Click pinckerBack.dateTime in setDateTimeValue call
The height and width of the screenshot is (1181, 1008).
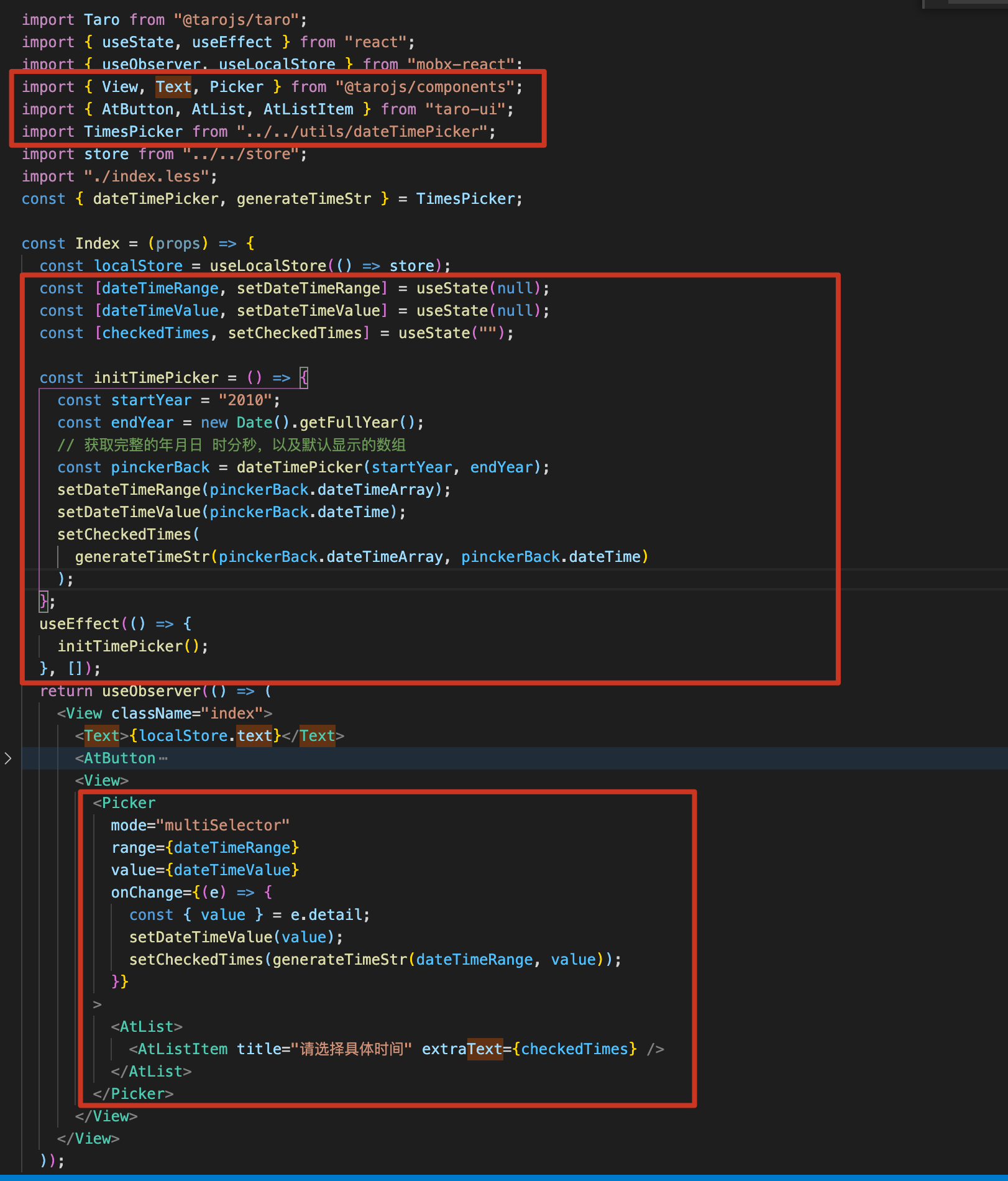(299, 512)
